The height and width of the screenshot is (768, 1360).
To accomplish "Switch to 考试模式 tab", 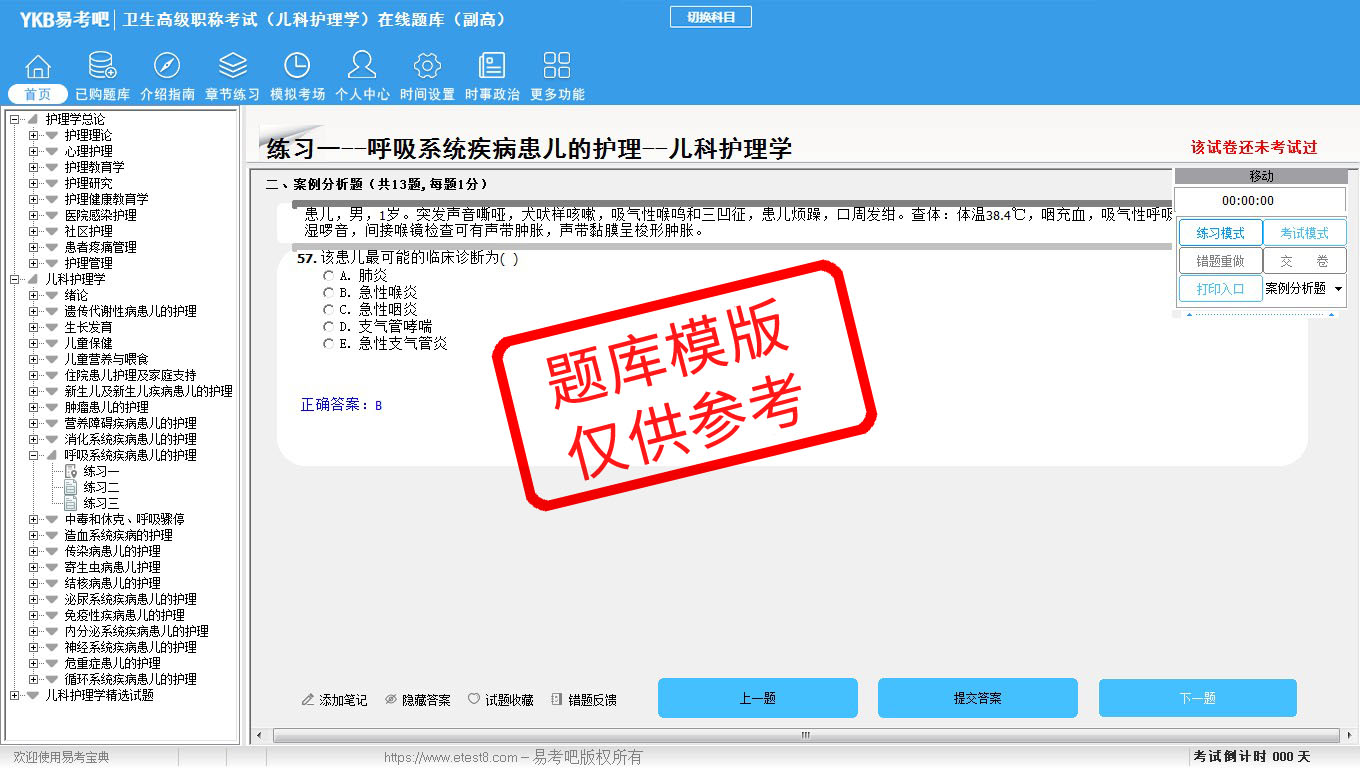I will pos(1304,233).
